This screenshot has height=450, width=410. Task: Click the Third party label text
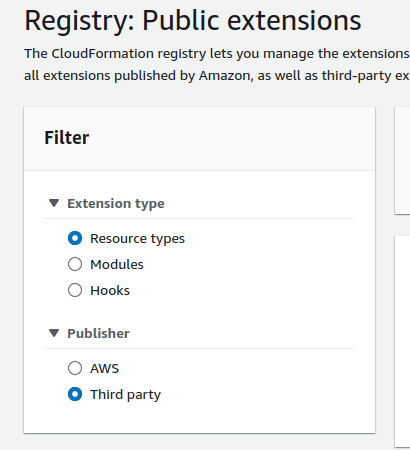click(x=126, y=395)
